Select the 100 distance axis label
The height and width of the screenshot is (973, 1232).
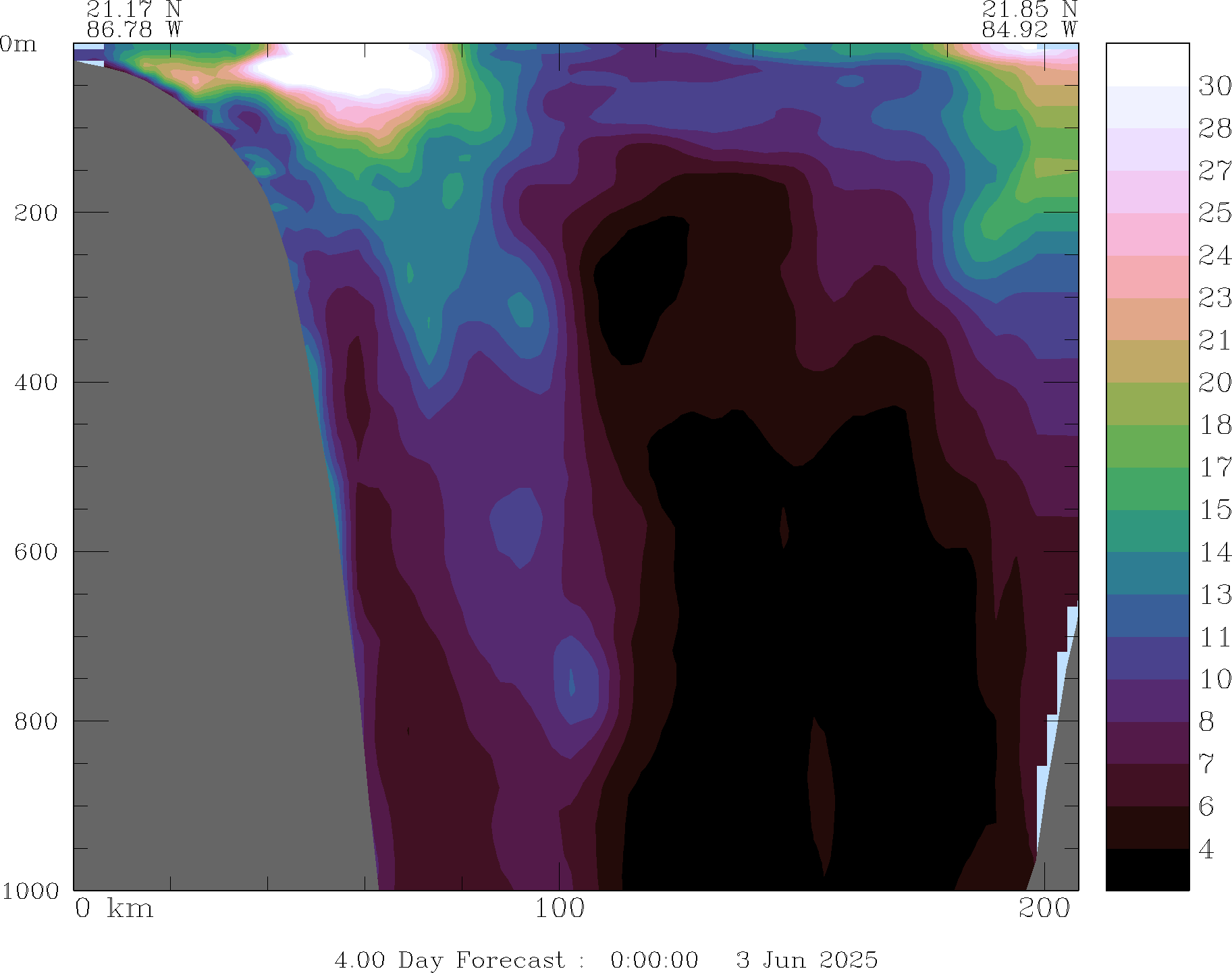pyautogui.click(x=559, y=909)
